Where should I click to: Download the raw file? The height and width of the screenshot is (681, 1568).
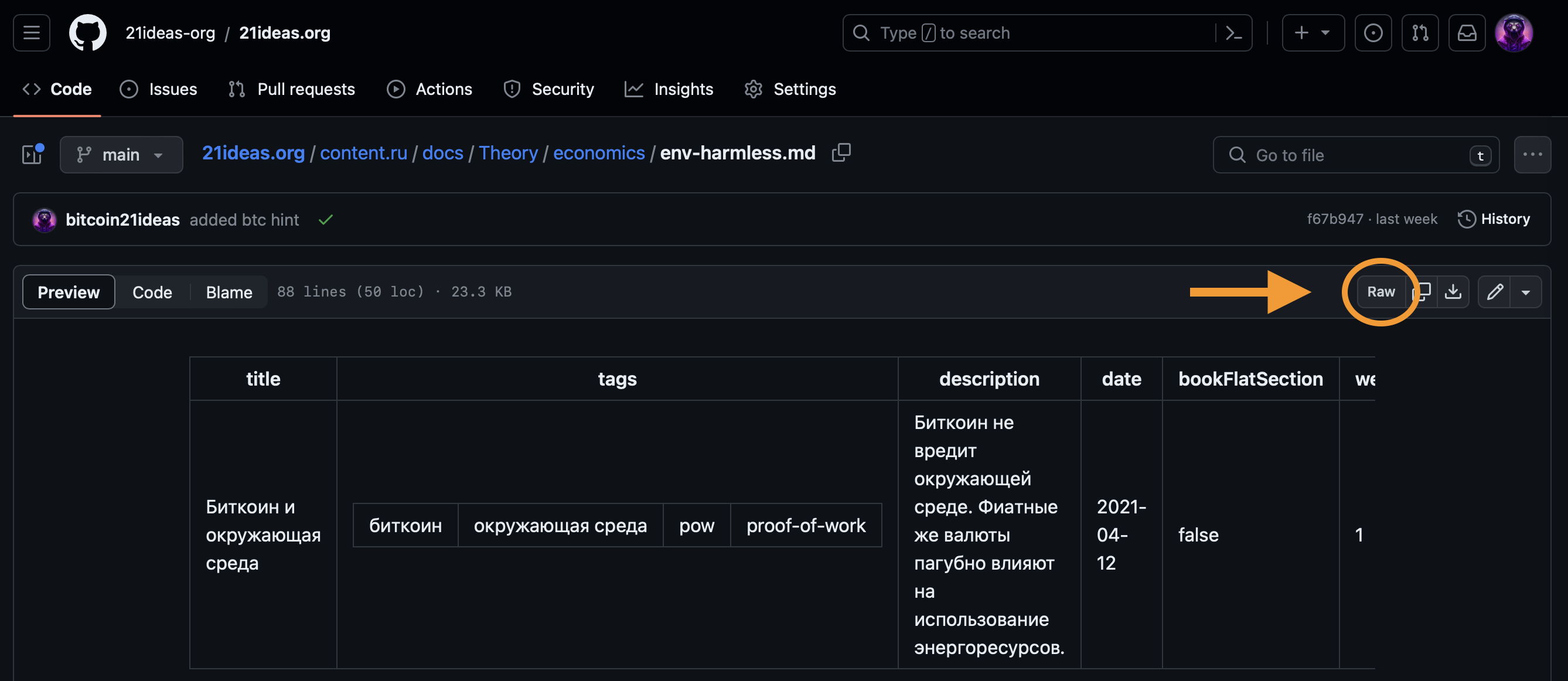coord(1453,291)
